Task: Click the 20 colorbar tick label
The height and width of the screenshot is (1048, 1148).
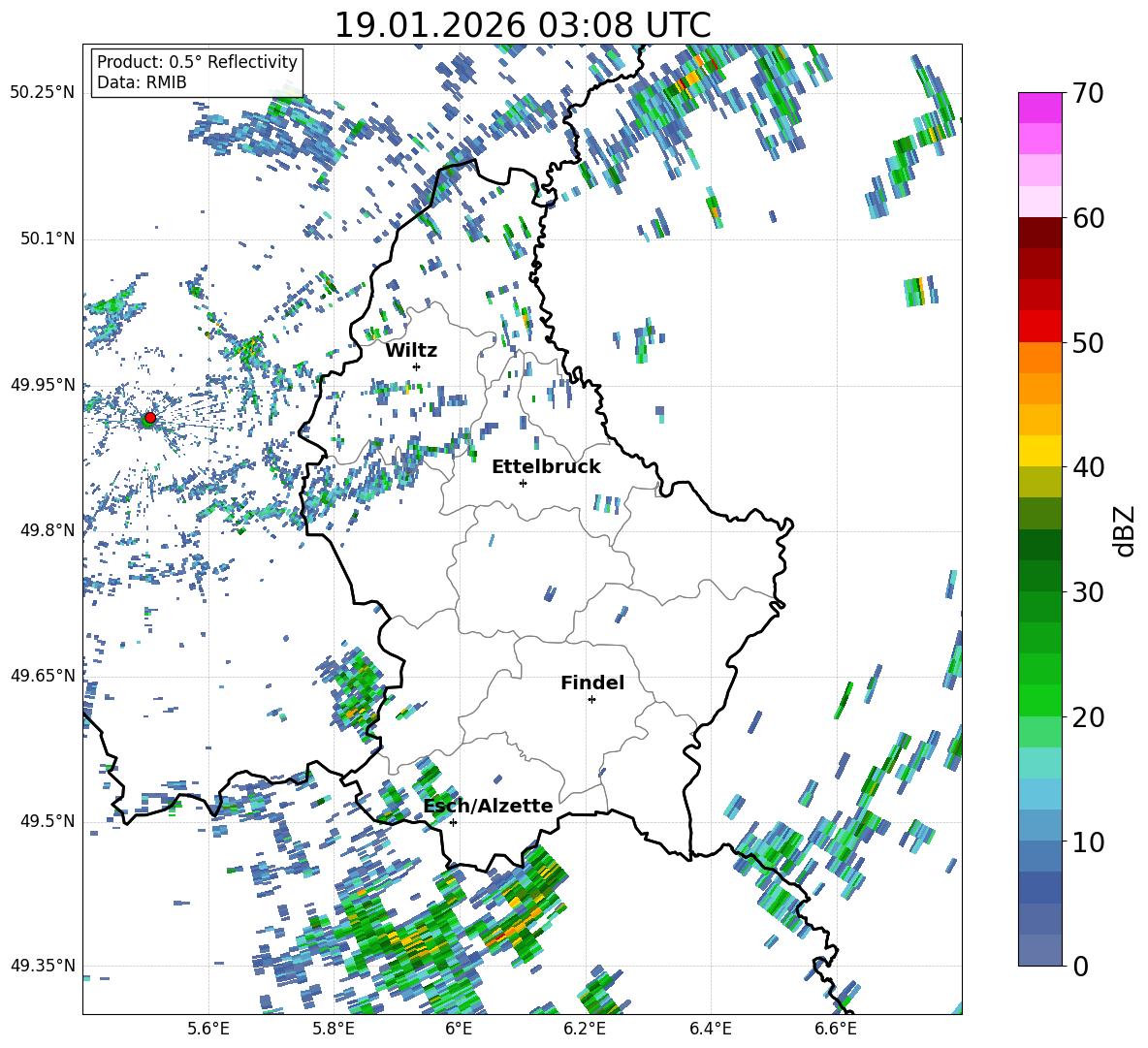Action: coord(1087,717)
